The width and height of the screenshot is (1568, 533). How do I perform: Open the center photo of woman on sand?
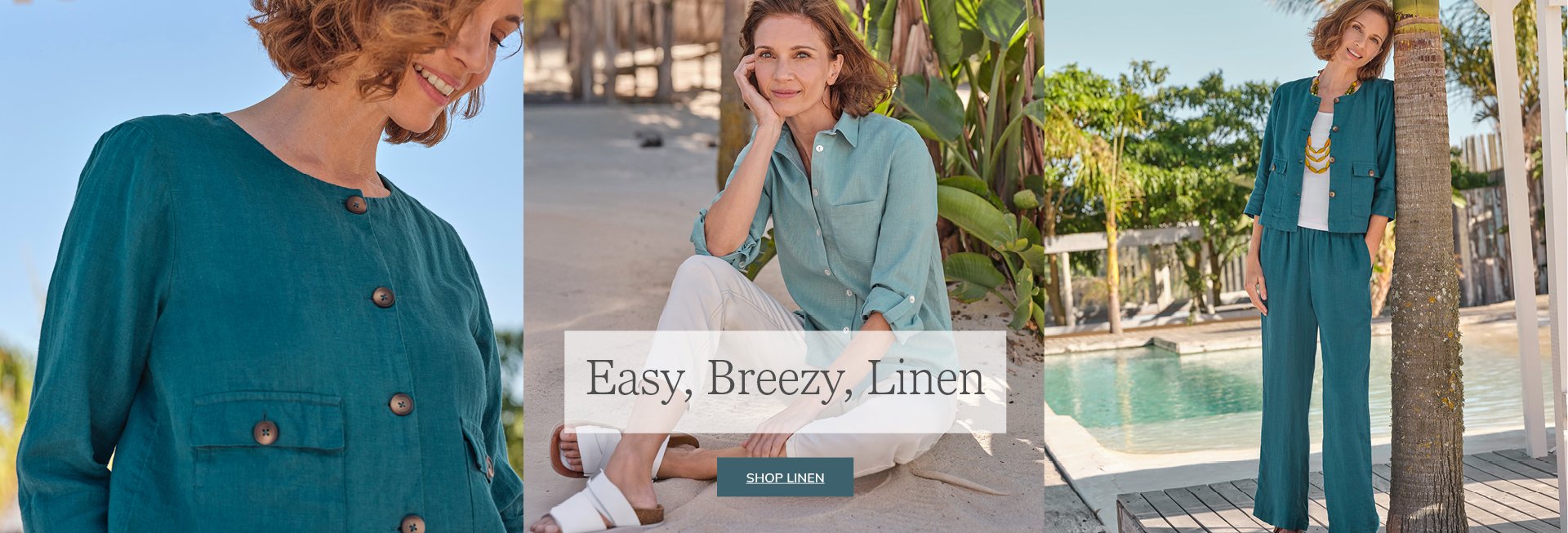pos(783,266)
